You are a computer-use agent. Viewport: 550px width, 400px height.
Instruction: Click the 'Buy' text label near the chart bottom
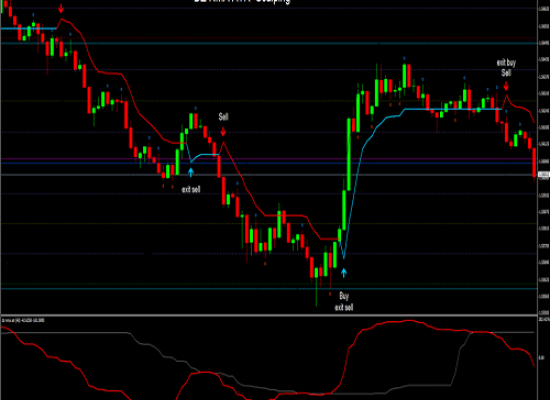(344, 296)
